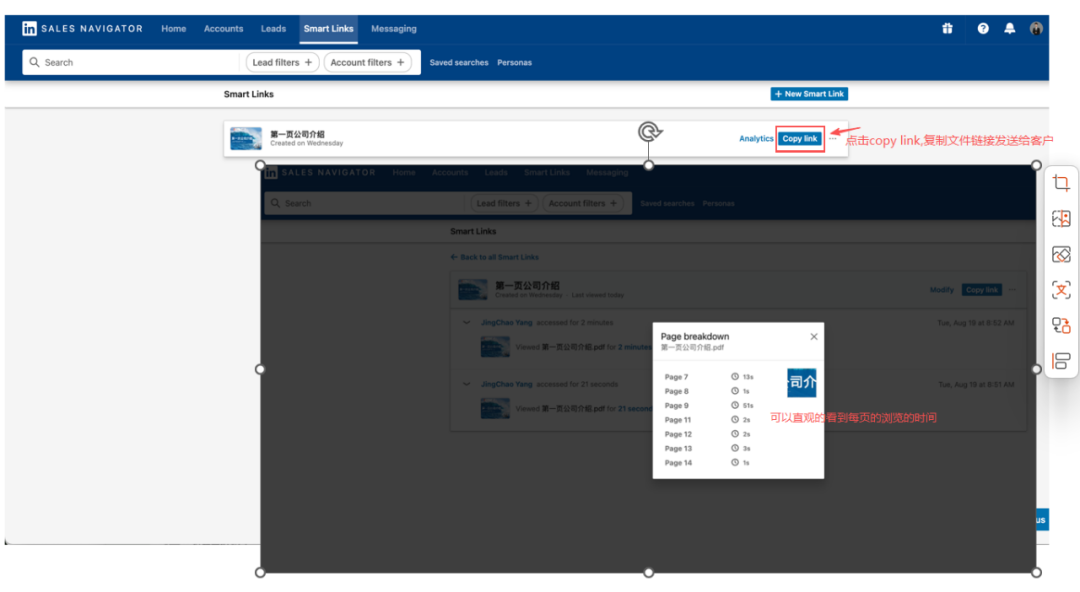Screen dimensions: 1080x592
Task: Click the LinkedIn logo in top navigation bar
Action: pos(29,28)
